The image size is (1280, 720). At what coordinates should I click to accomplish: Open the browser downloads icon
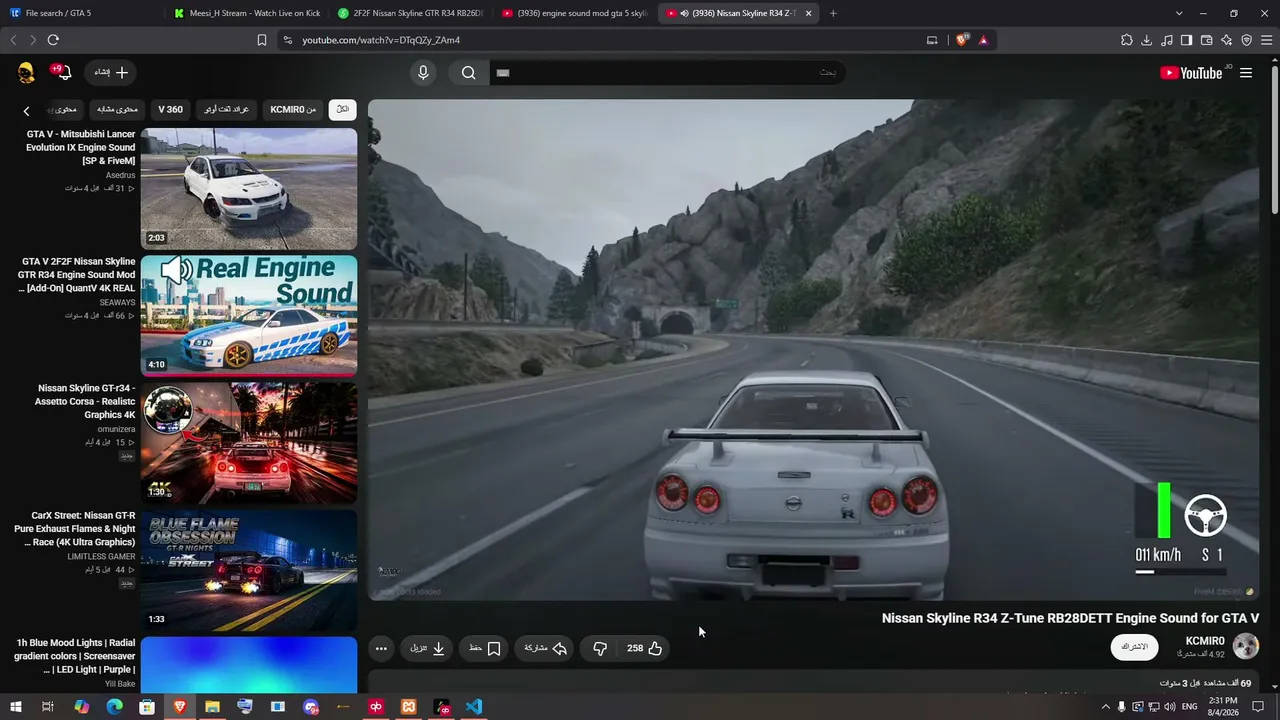pyautogui.click(x=1147, y=40)
